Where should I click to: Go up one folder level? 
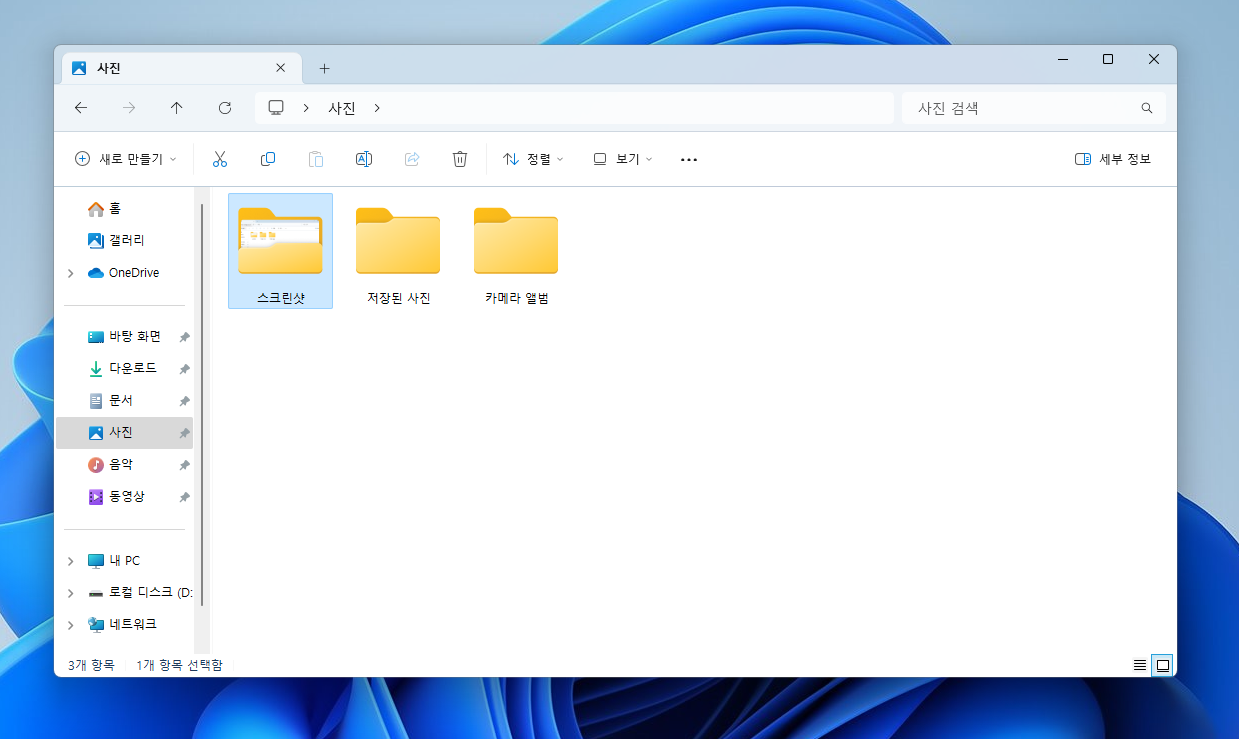tap(177, 108)
